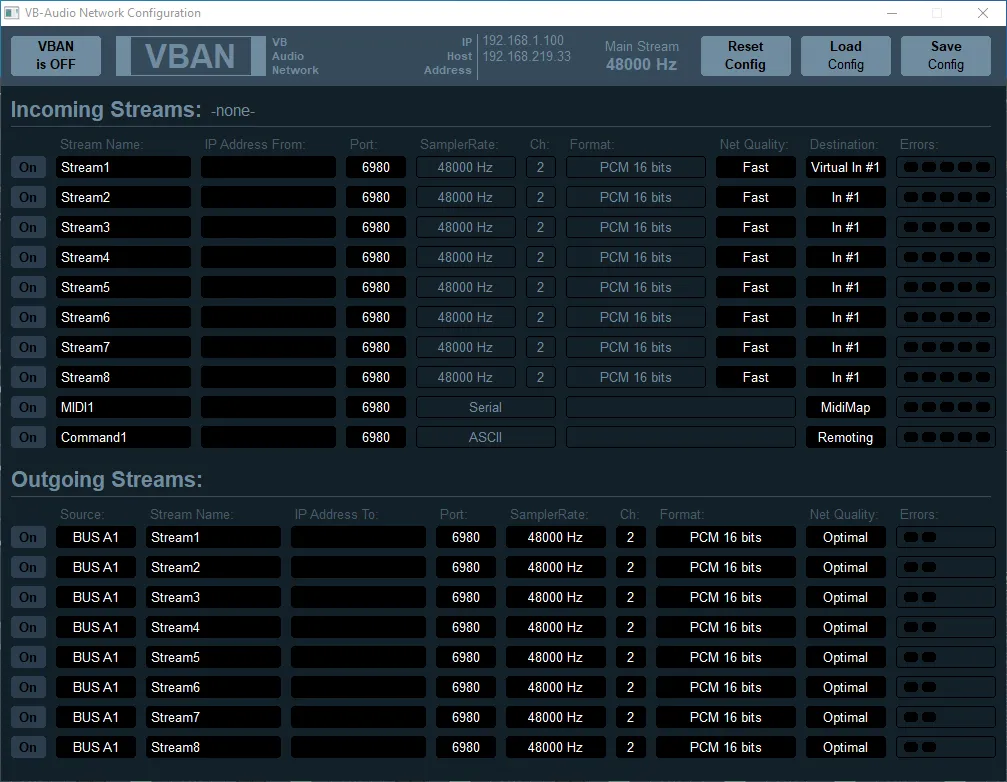The image size is (1007, 782).
Task: Click IP Address From field for Stream2
Action: [x=268, y=197]
